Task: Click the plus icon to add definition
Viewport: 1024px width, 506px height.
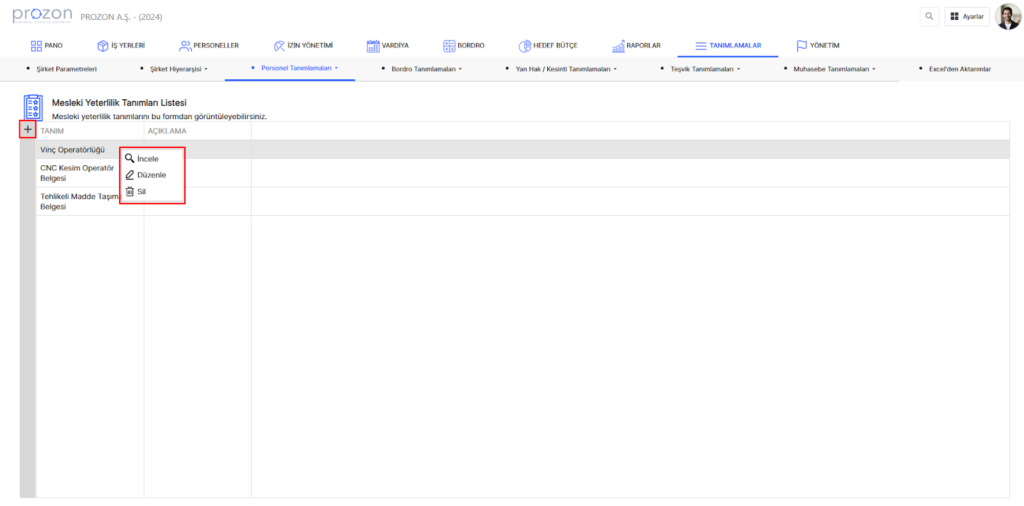Action: [27, 130]
